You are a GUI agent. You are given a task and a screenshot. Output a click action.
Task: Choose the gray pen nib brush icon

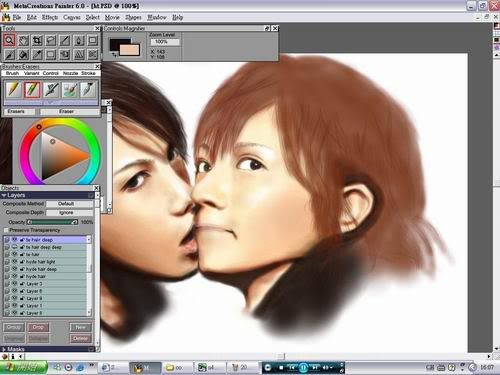(88, 89)
